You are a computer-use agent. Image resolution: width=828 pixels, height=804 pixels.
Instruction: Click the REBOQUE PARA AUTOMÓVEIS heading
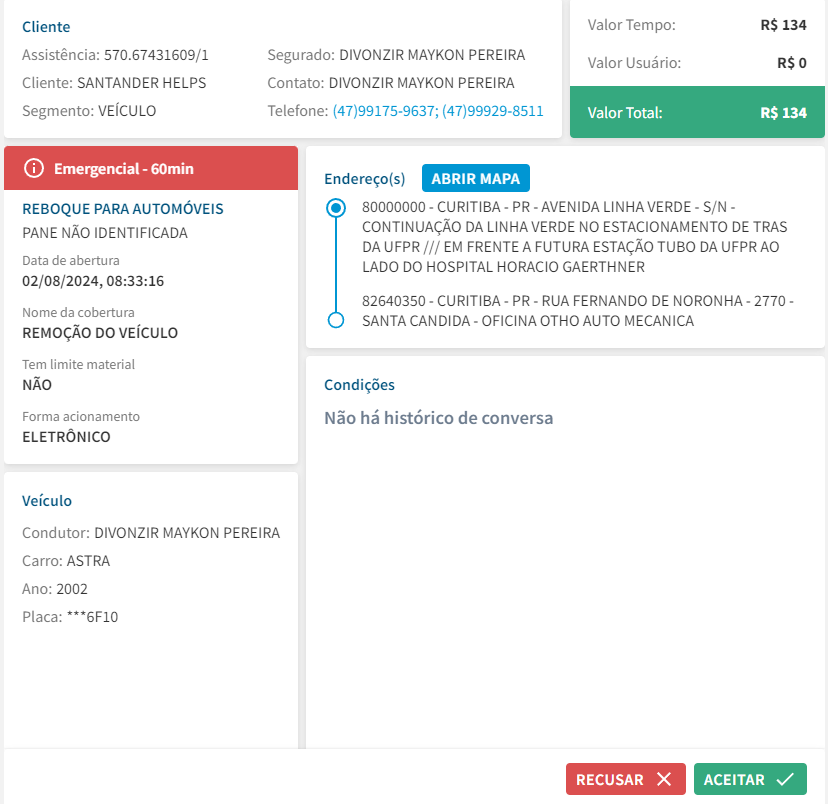coord(123,209)
